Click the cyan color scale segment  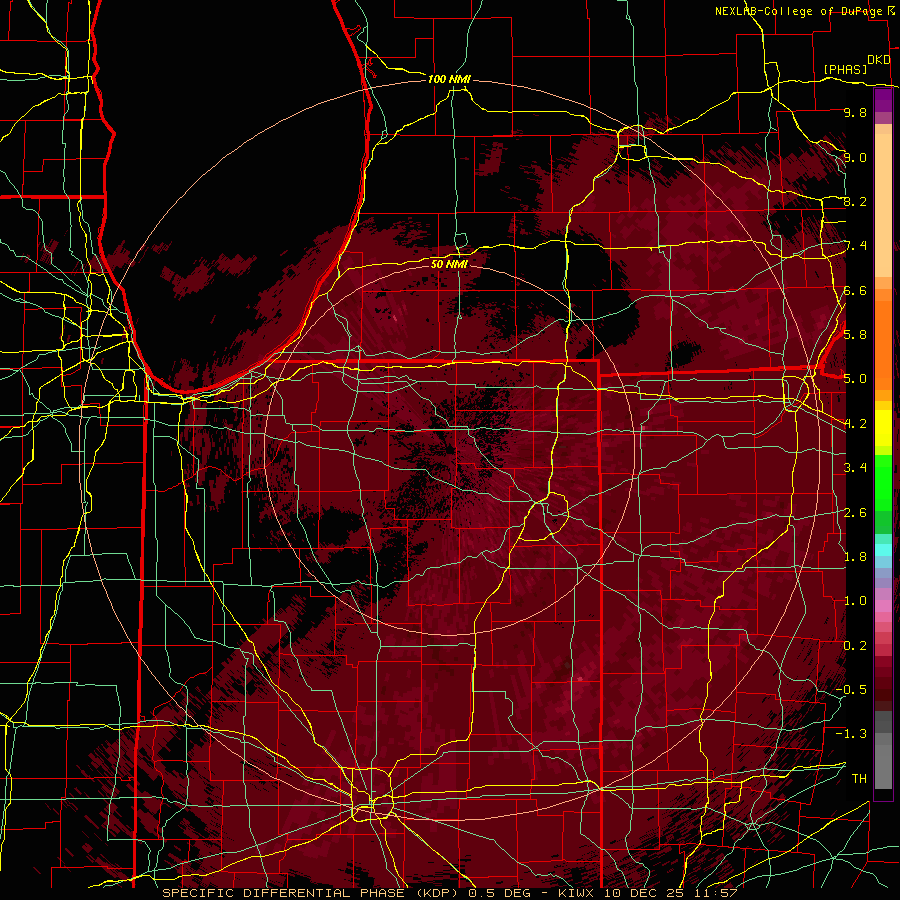[883, 550]
